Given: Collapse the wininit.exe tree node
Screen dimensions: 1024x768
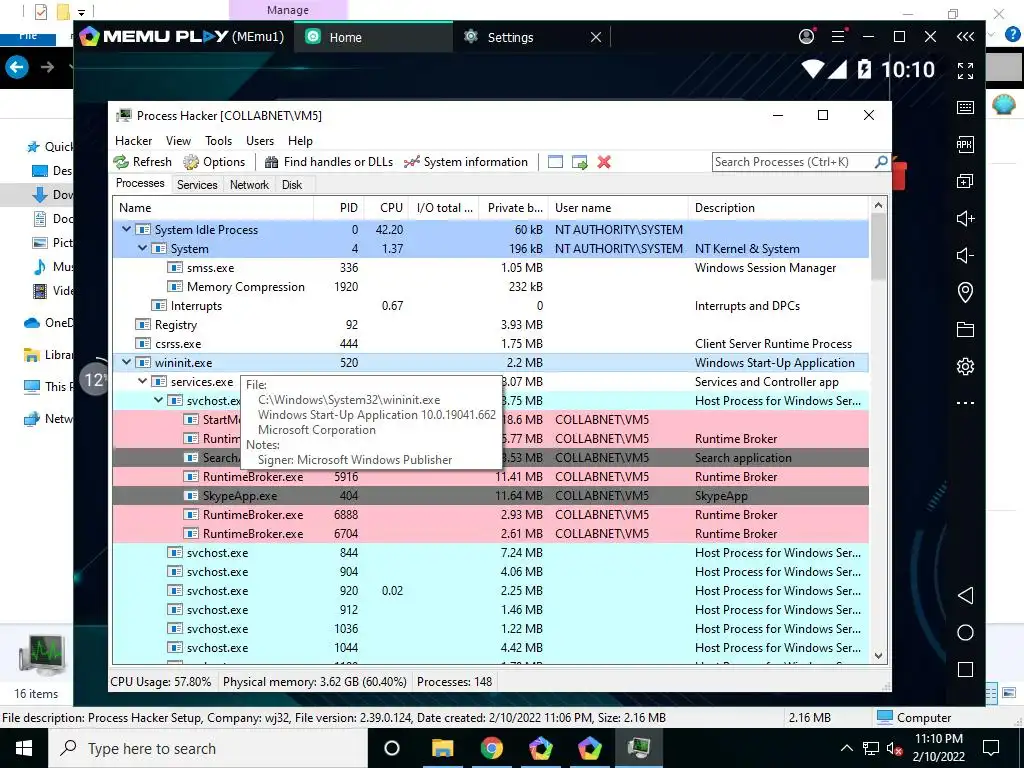Looking at the screenshot, I should (127, 362).
